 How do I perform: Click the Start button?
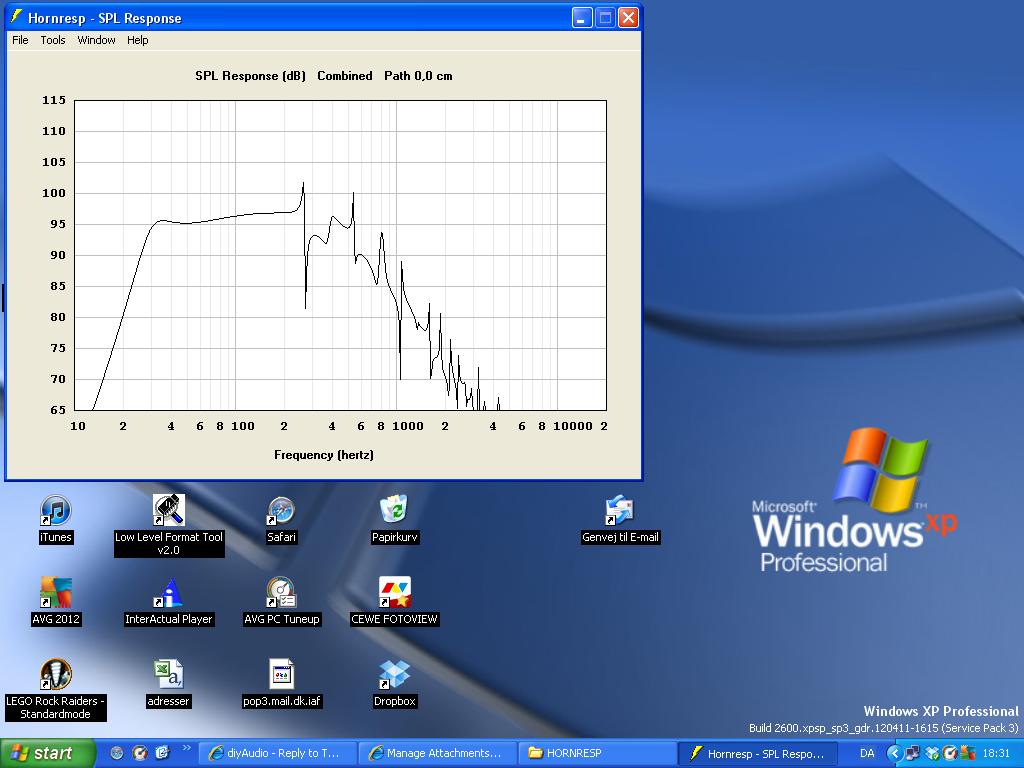(47, 754)
